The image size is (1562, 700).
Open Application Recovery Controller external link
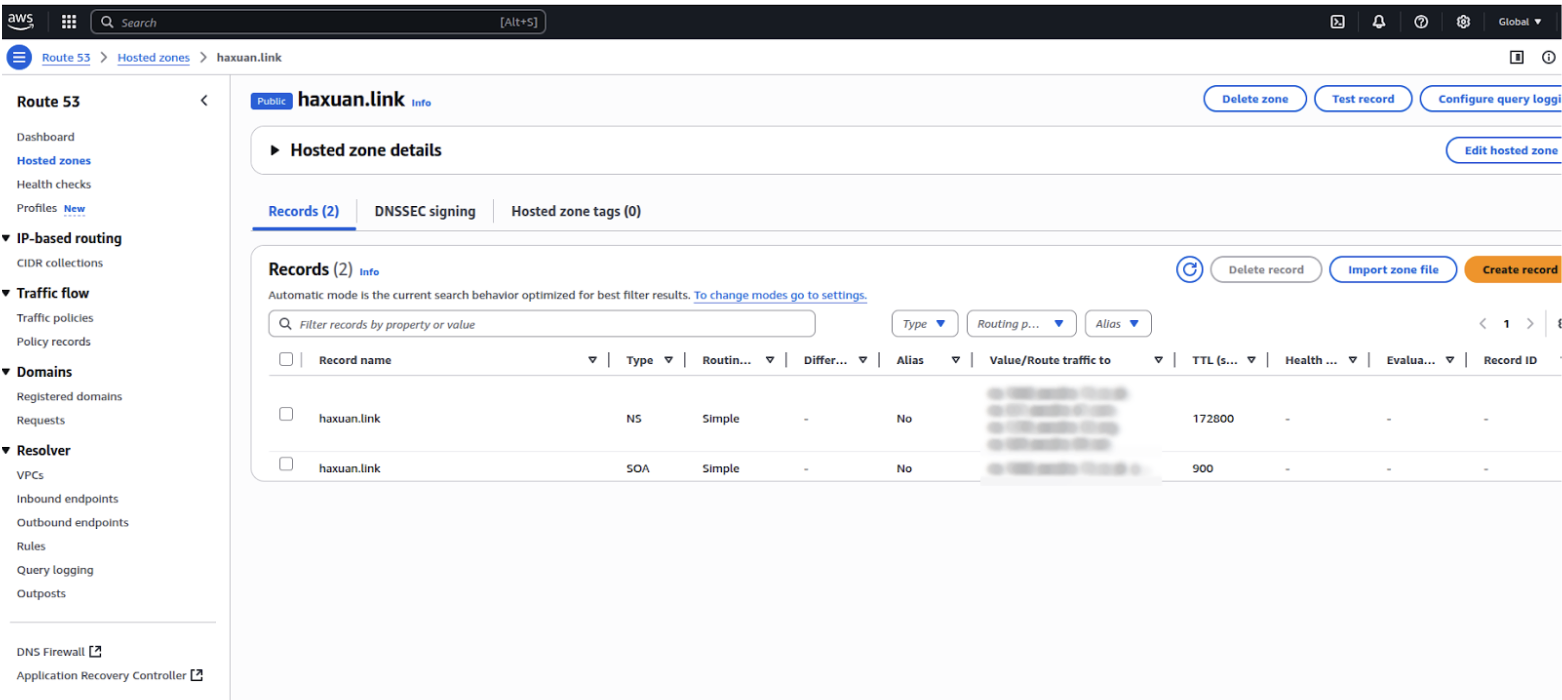[110, 676]
